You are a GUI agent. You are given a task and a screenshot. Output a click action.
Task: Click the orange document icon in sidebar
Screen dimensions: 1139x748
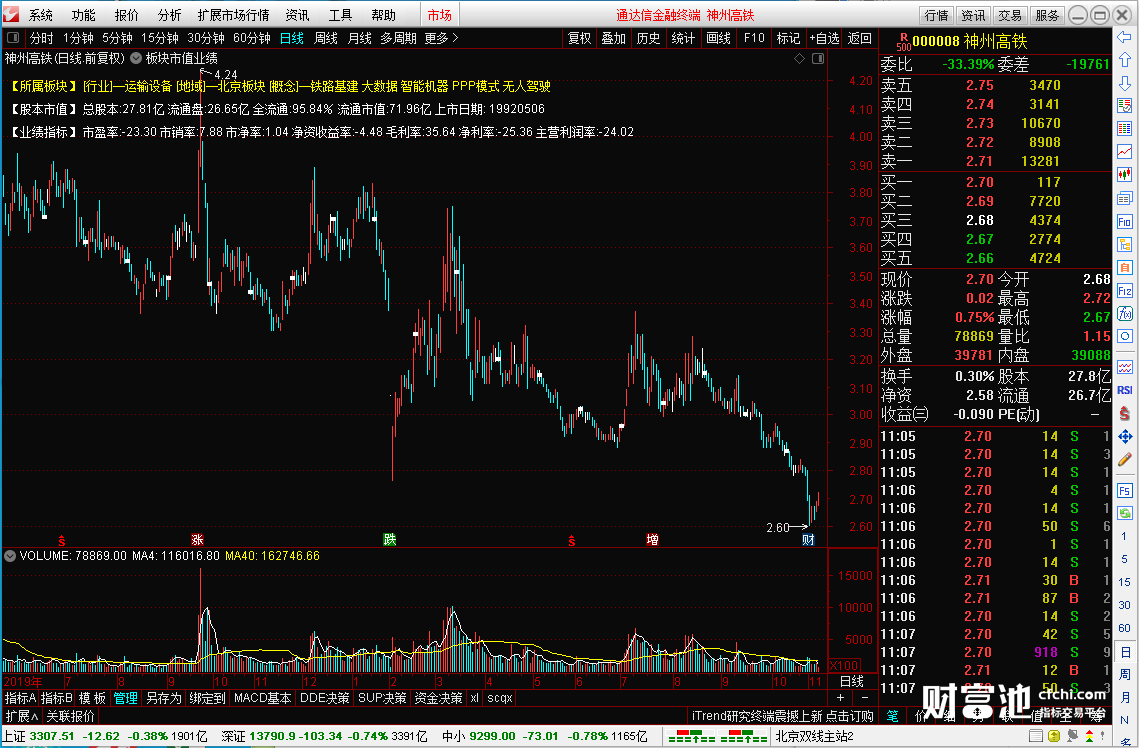(x=1124, y=267)
